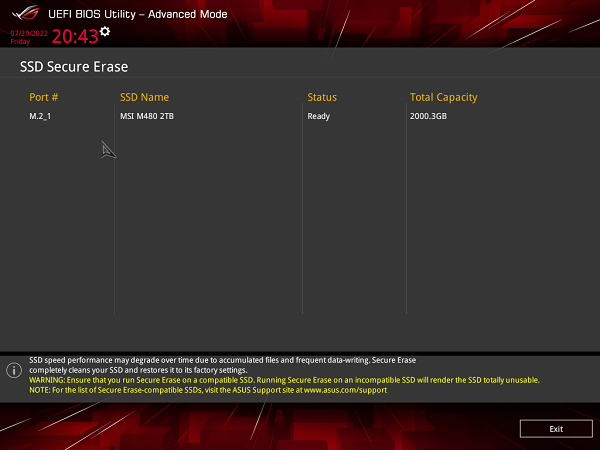Click the info icon beside the help text
The width and height of the screenshot is (600, 450).
tap(14, 370)
